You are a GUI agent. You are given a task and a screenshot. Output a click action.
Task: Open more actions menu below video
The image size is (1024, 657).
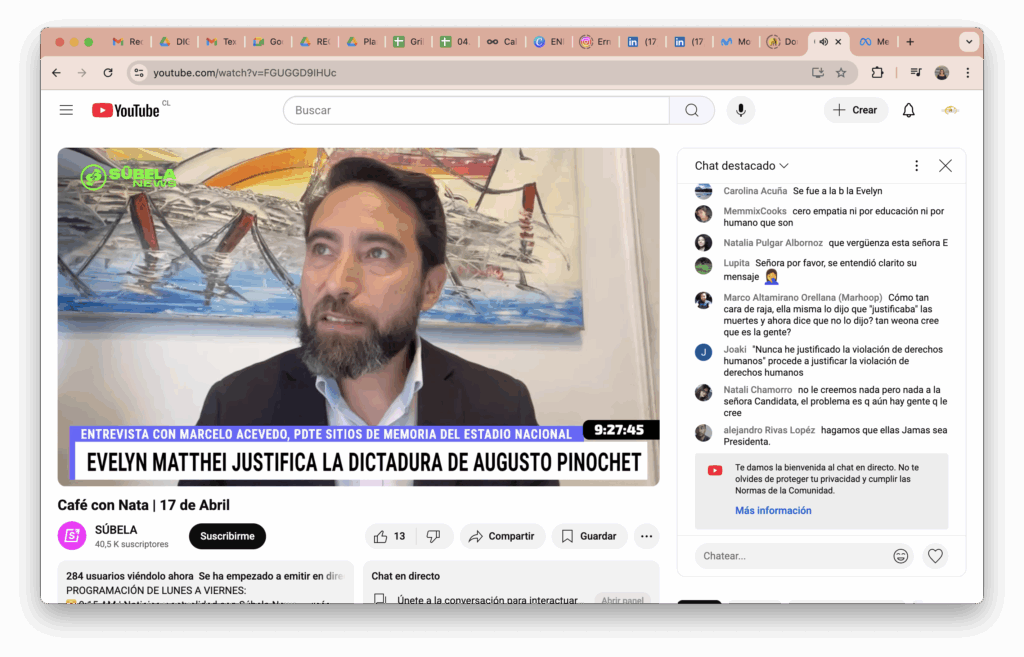(647, 536)
